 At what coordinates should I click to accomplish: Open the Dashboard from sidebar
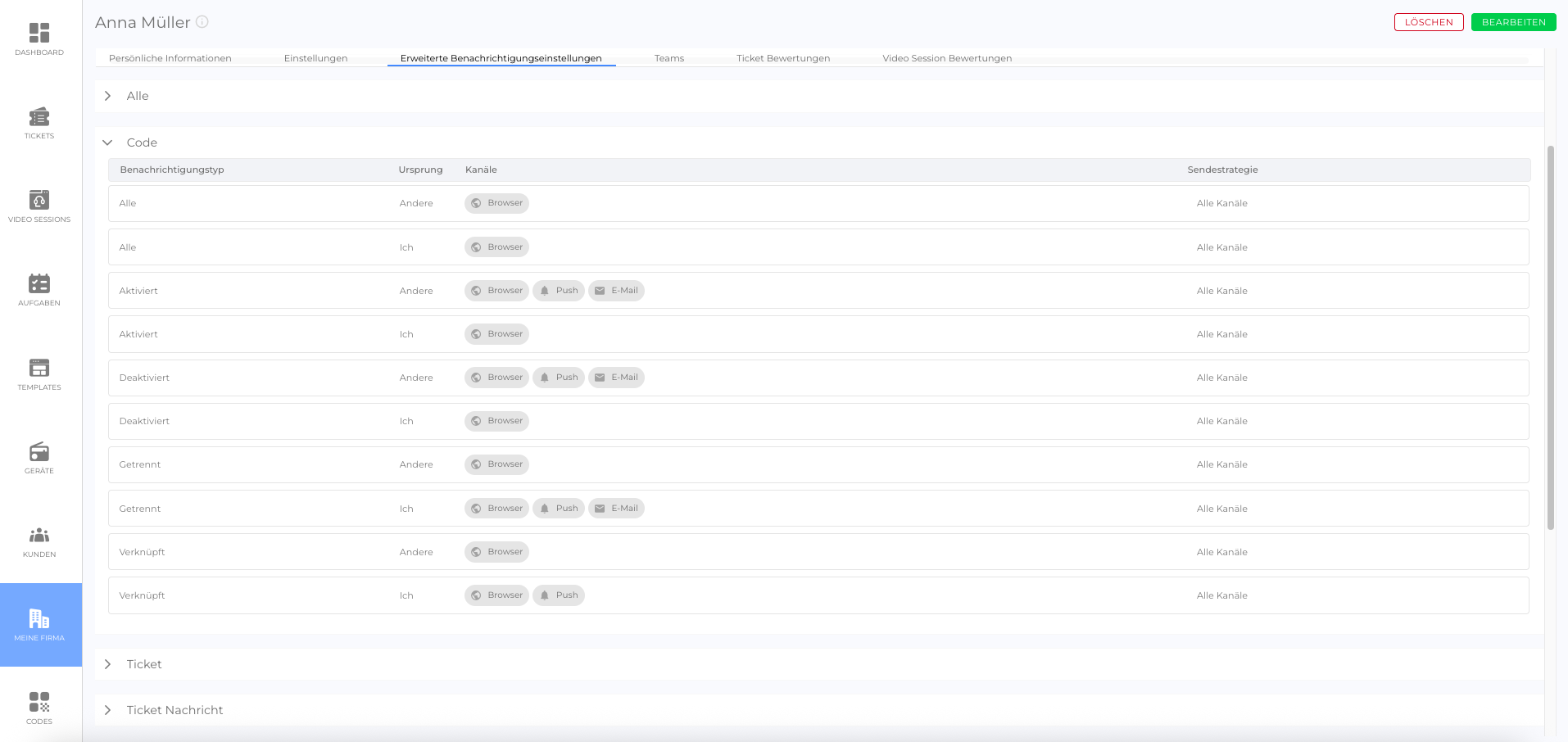tap(39, 39)
